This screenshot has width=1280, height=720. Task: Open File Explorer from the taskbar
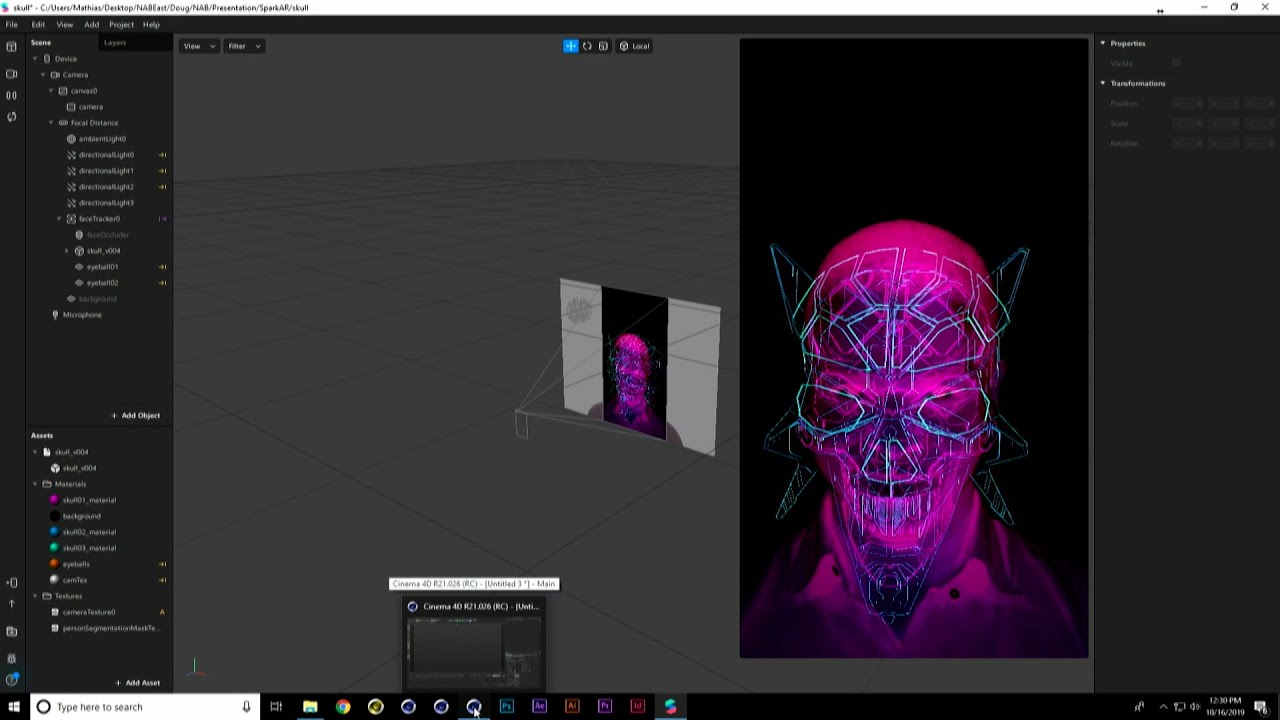pyautogui.click(x=310, y=706)
